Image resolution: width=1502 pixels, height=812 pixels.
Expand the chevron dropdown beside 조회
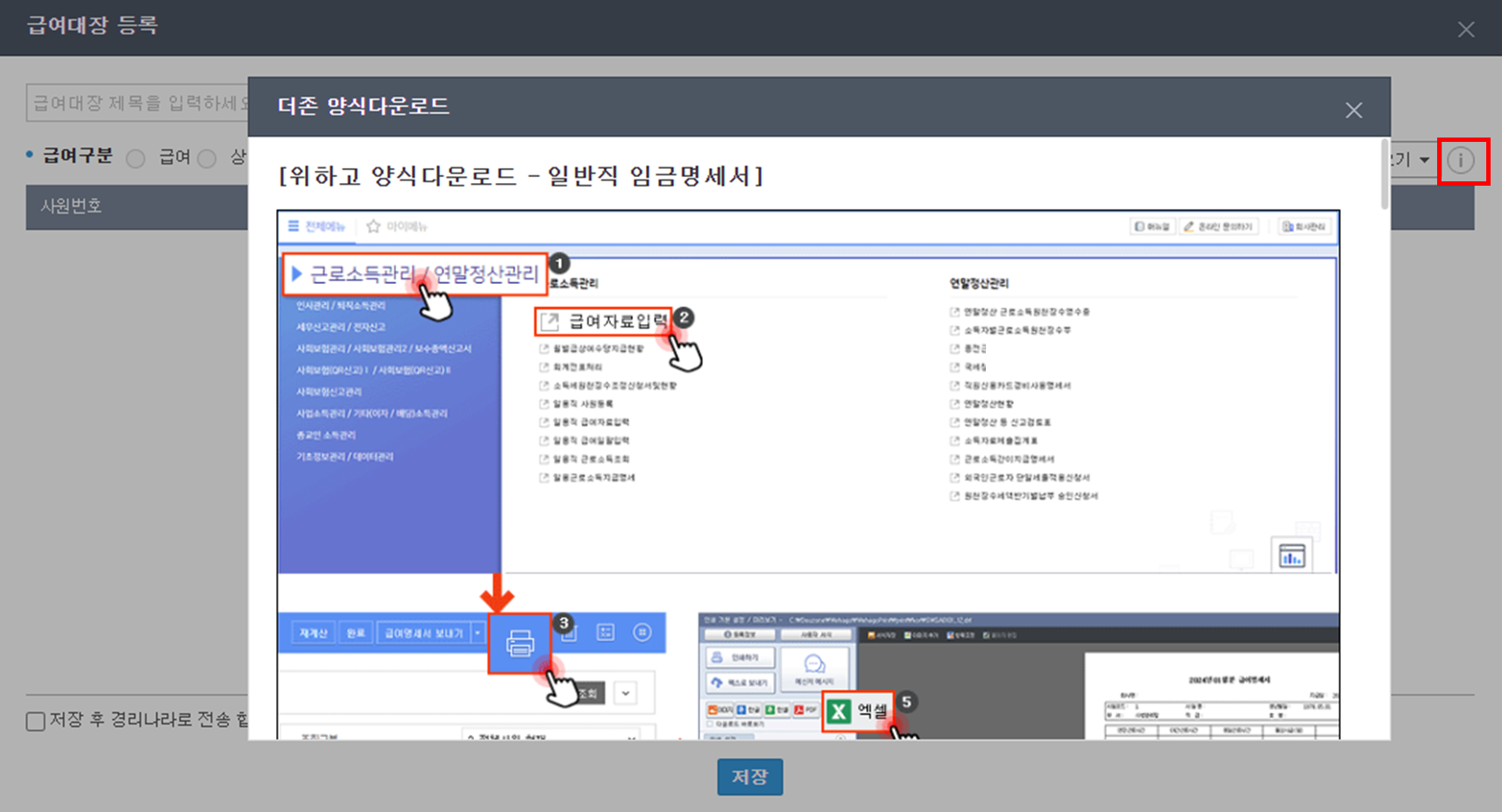tap(626, 693)
